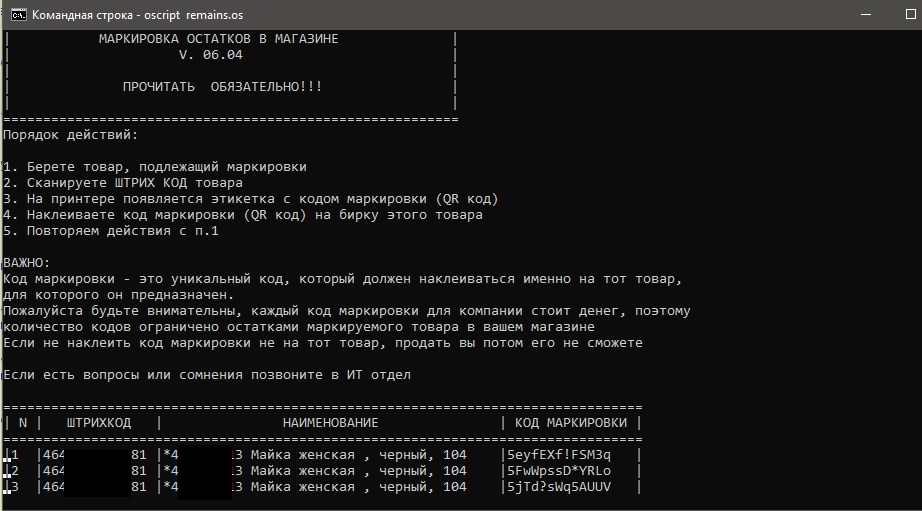Image resolution: width=922 pixels, height=511 pixels.
Task: Click step 4 'Наклеиваете код маркировки' line
Action: coord(243,215)
